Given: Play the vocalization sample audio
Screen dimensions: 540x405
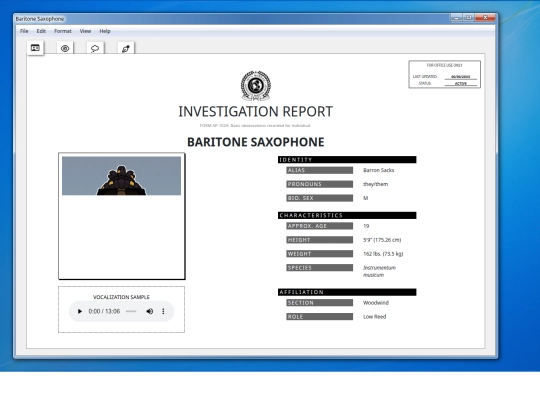Looking at the screenshot, I should [80, 311].
